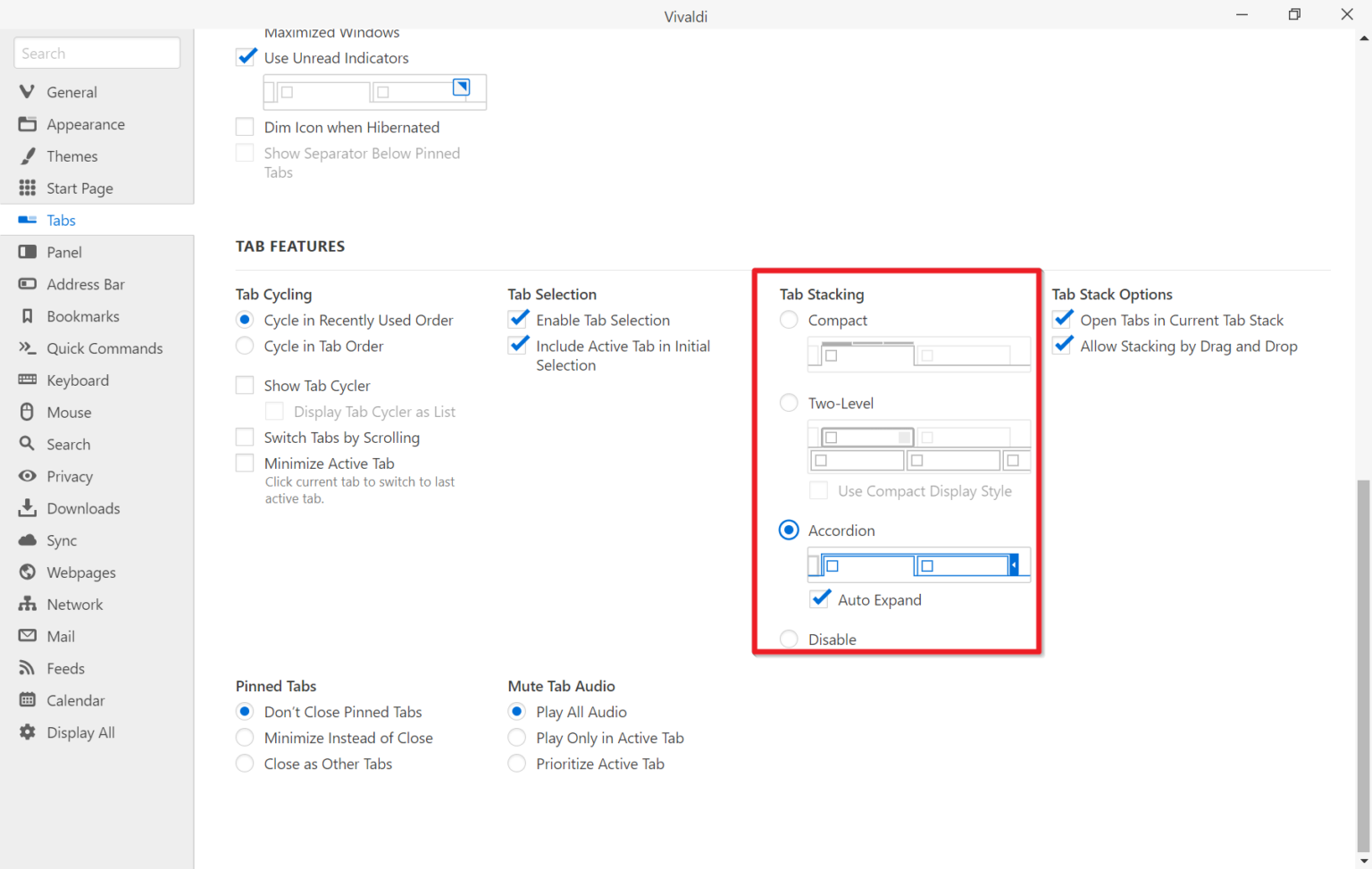Choose Cycle in Tab Order

click(x=245, y=346)
